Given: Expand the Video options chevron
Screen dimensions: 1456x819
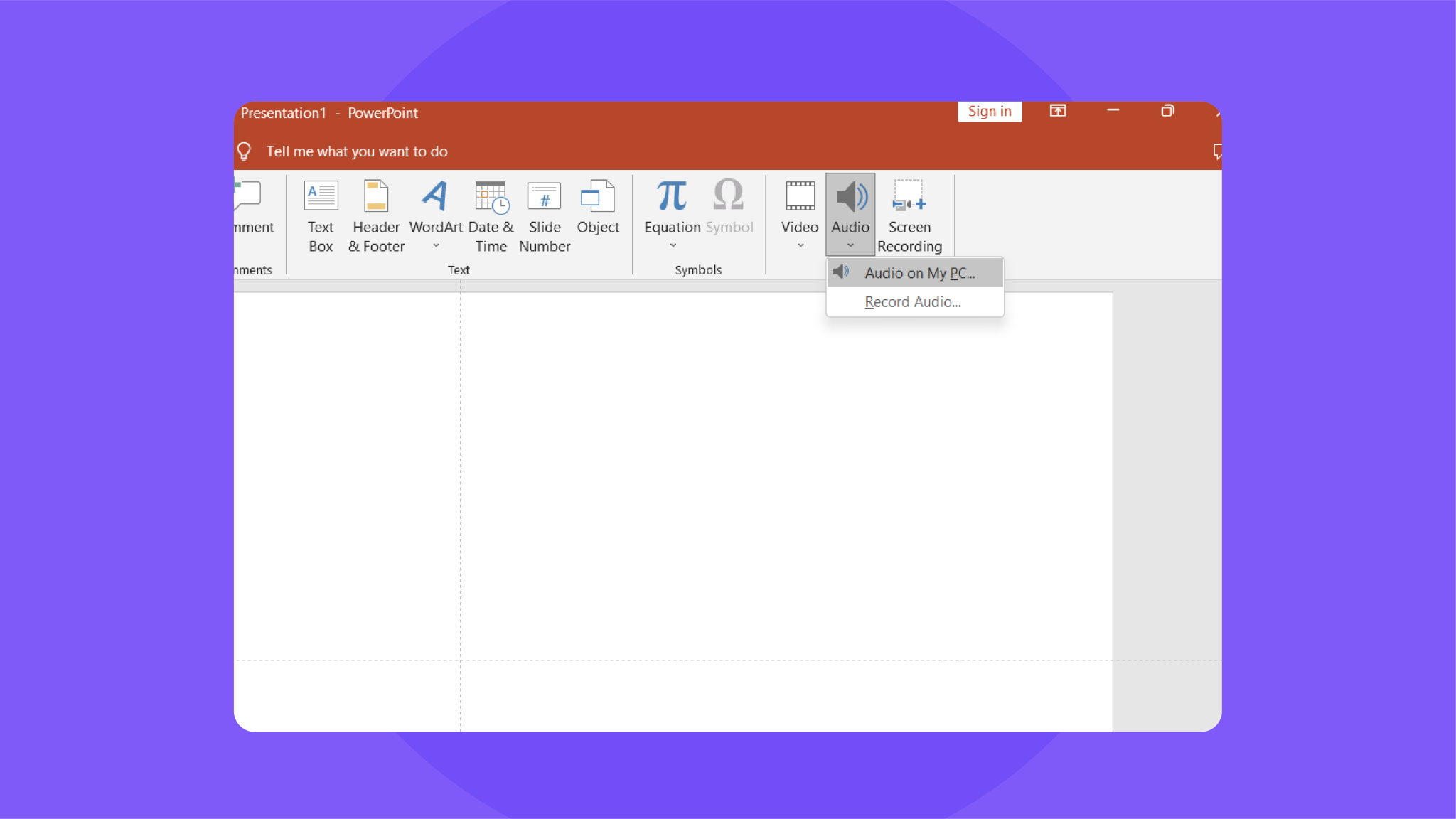Looking at the screenshot, I should click(799, 245).
